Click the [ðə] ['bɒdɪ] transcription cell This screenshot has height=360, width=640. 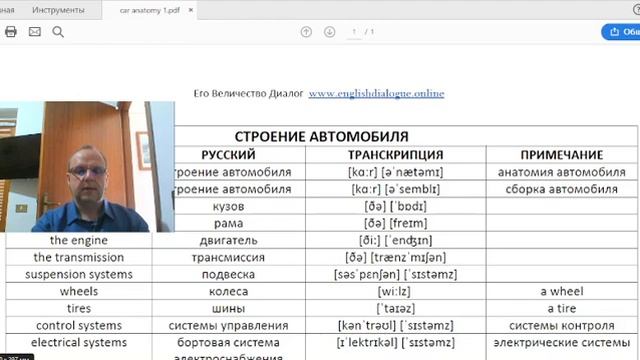pos(396,206)
